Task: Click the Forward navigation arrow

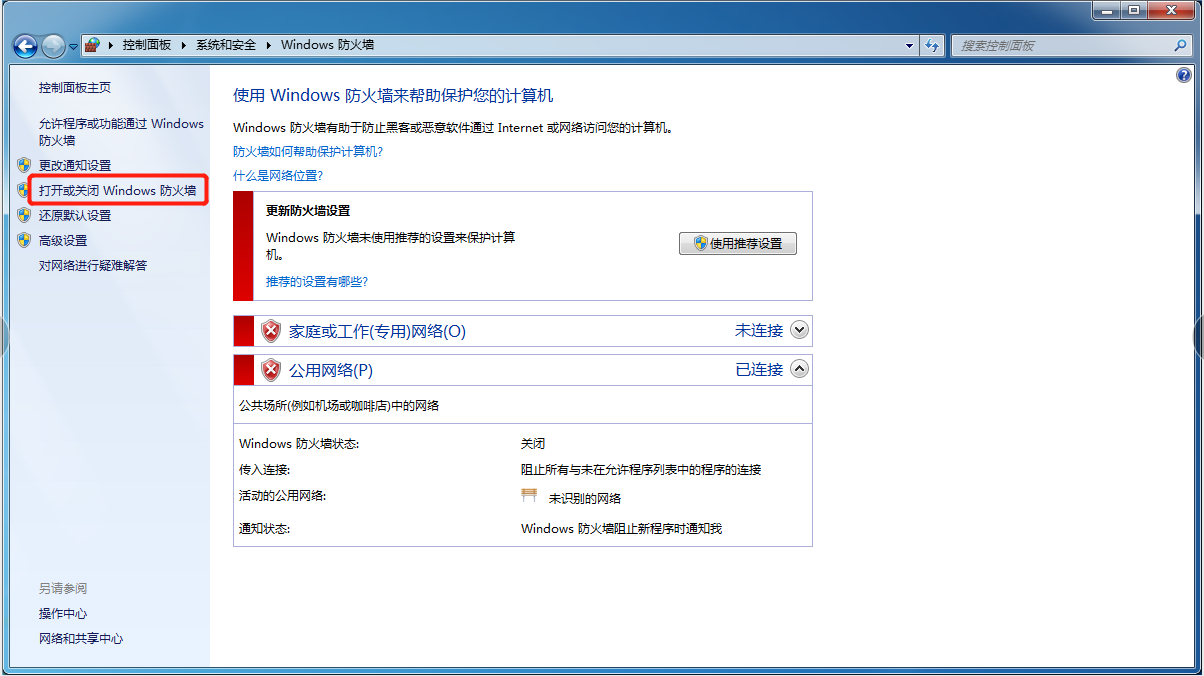Action: (x=53, y=46)
